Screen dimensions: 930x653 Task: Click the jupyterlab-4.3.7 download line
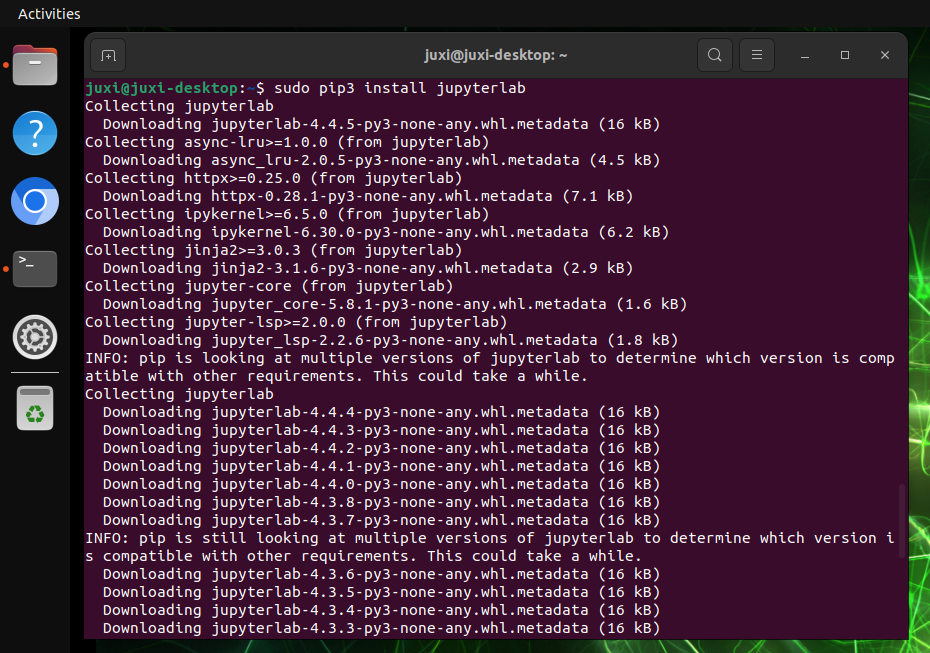[381, 520]
